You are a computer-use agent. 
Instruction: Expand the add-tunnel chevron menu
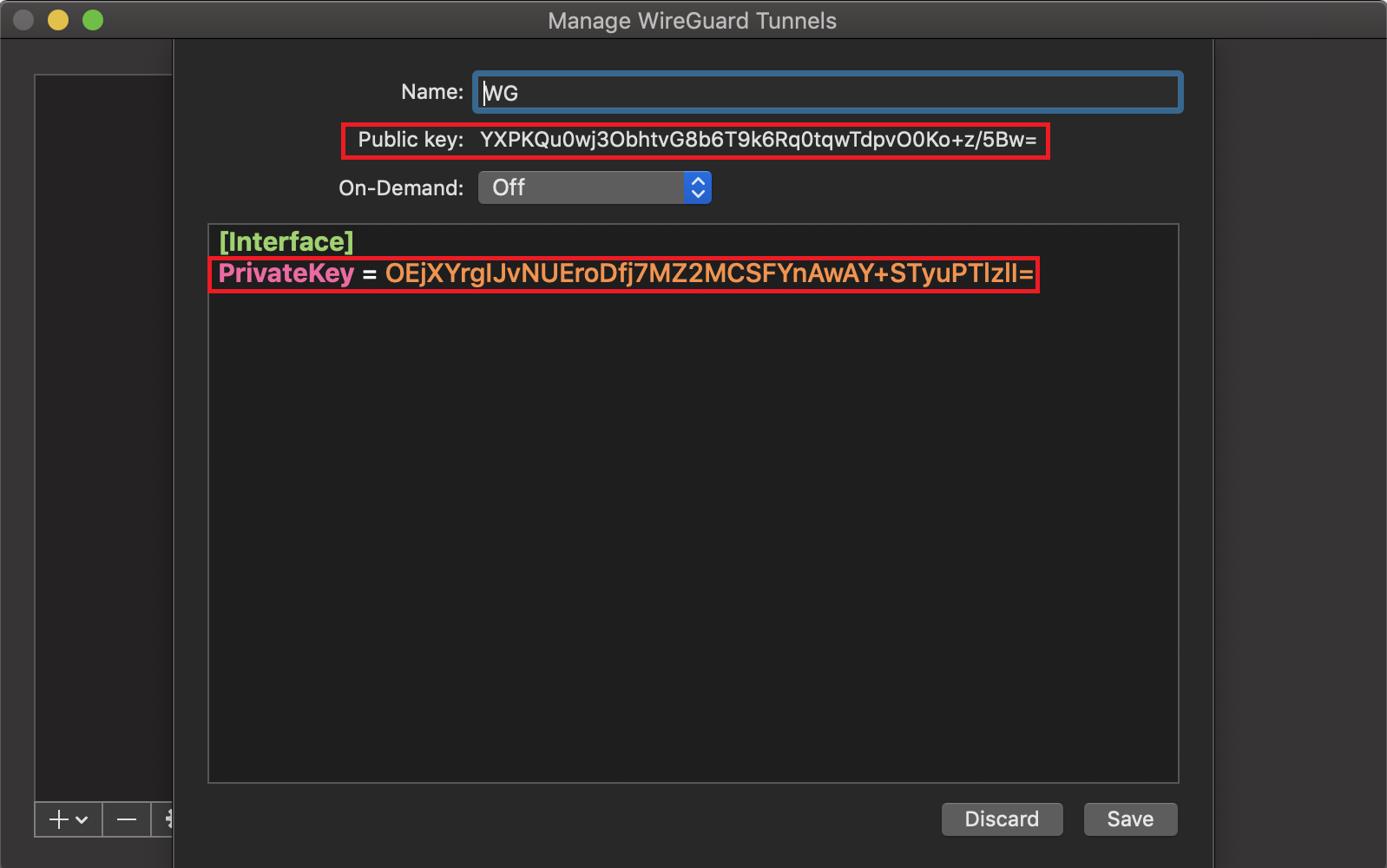click(82, 819)
